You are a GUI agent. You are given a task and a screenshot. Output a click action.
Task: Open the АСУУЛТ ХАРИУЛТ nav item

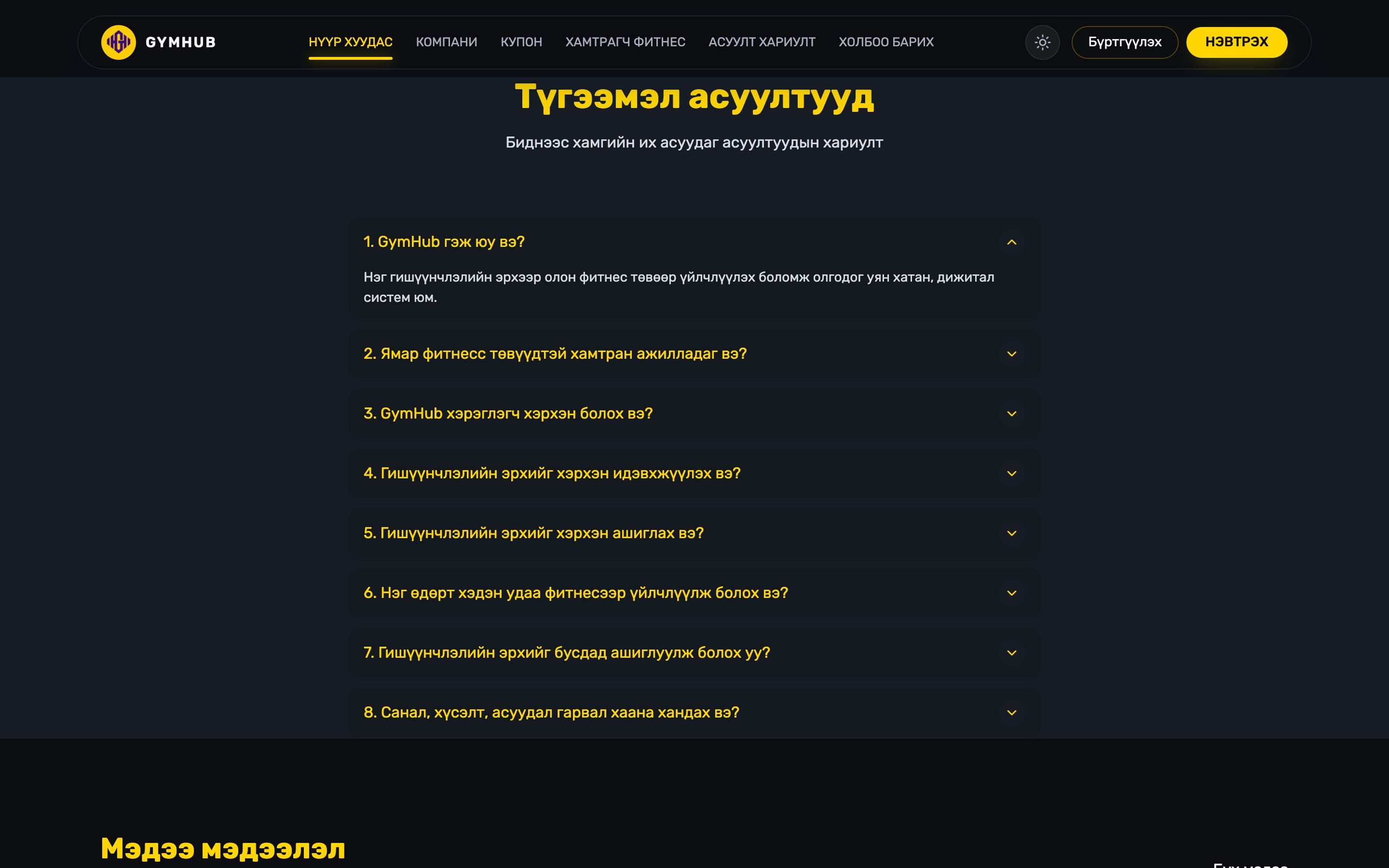tap(762, 42)
